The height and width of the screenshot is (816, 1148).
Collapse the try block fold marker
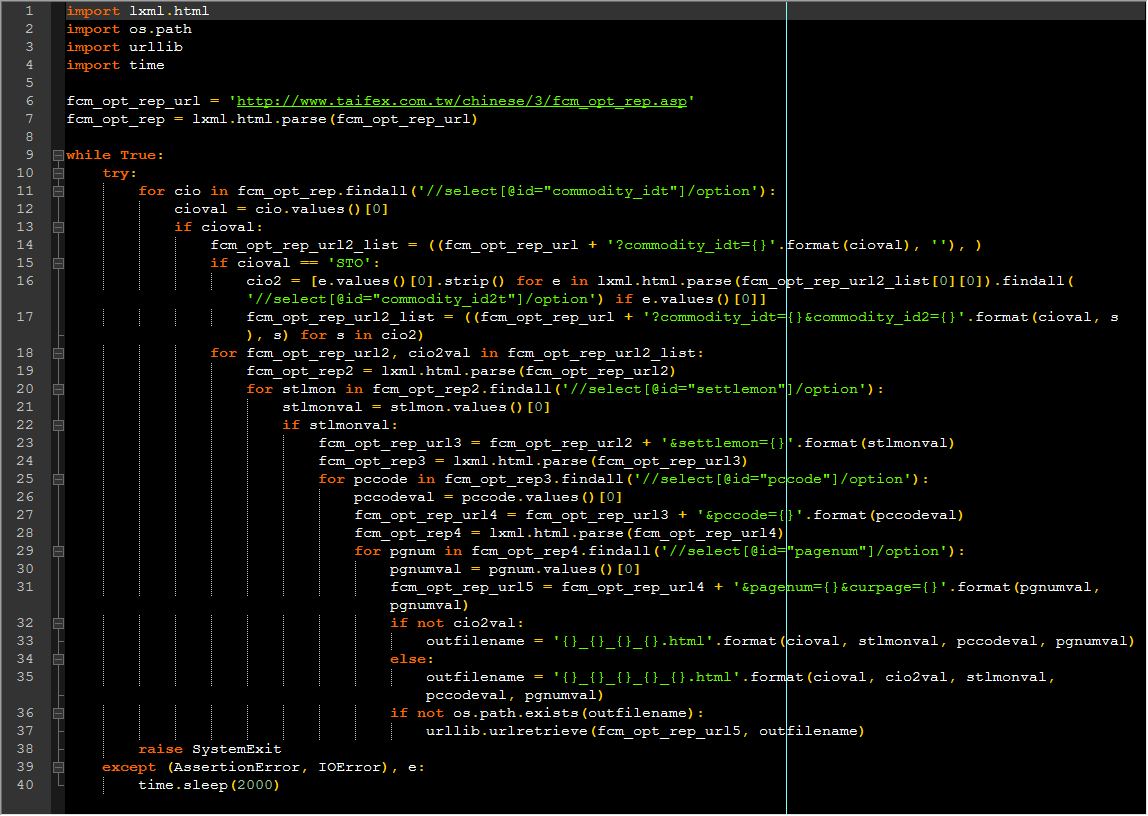pos(59,173)
